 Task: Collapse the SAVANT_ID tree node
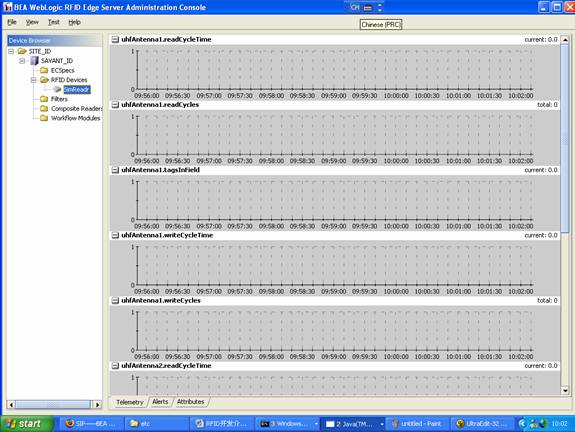click(x=22, y=61)
